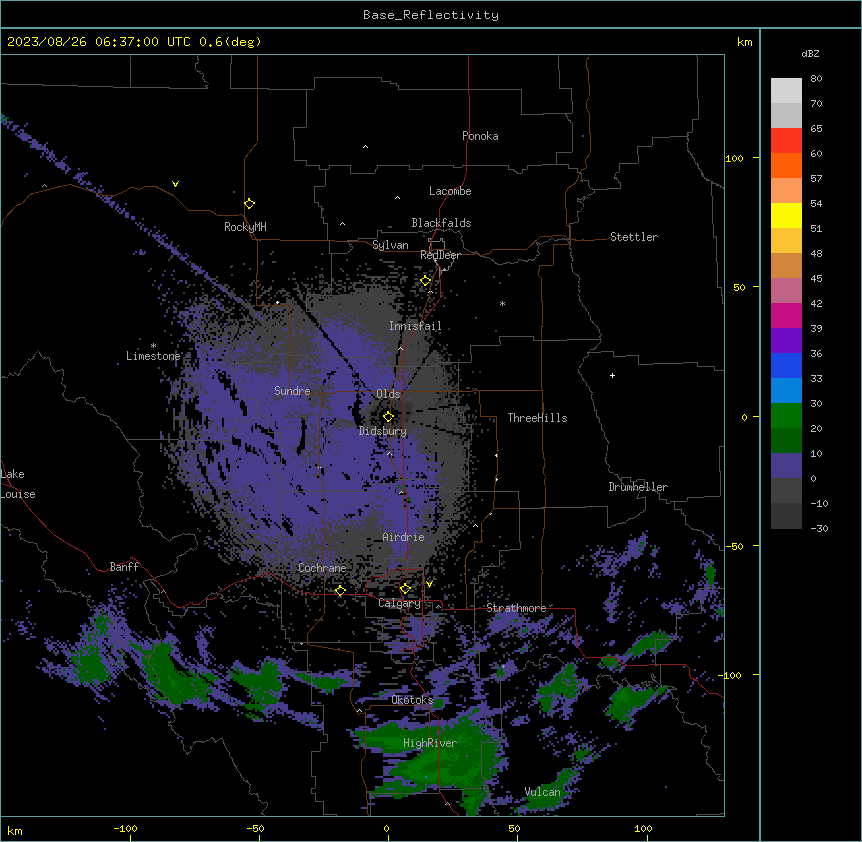The width and height of the screenshot is (862, 842).
Task: Pick the magenta 42-39 dBZ legend swatch
Action: pyautogui.click(x=786, y=315)
